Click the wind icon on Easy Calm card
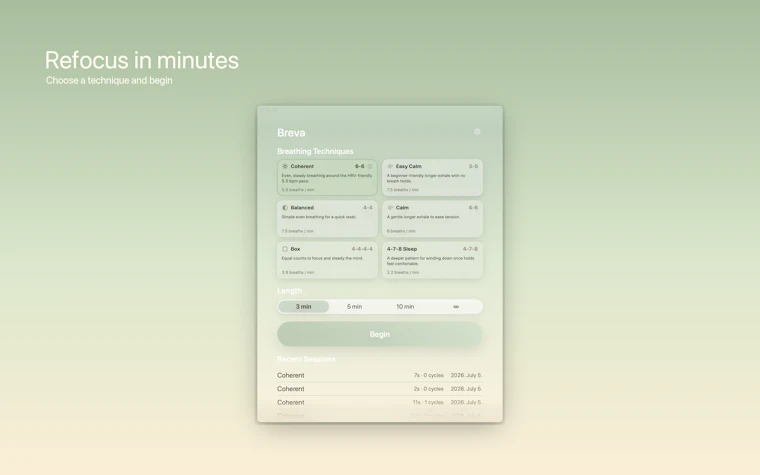Image resolution: width=760 pixels, height=475 pixels. tap(390, 166)
